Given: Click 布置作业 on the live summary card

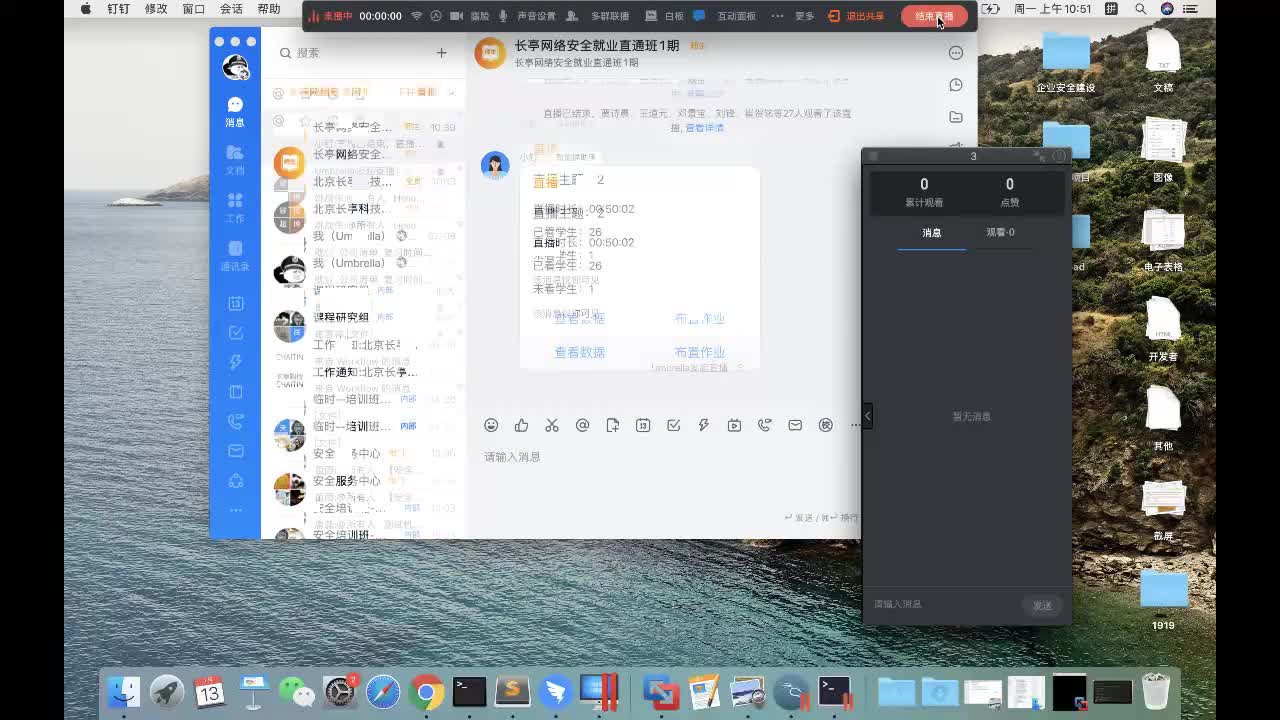Looking at the screenshot, I should tap(700, 352).
